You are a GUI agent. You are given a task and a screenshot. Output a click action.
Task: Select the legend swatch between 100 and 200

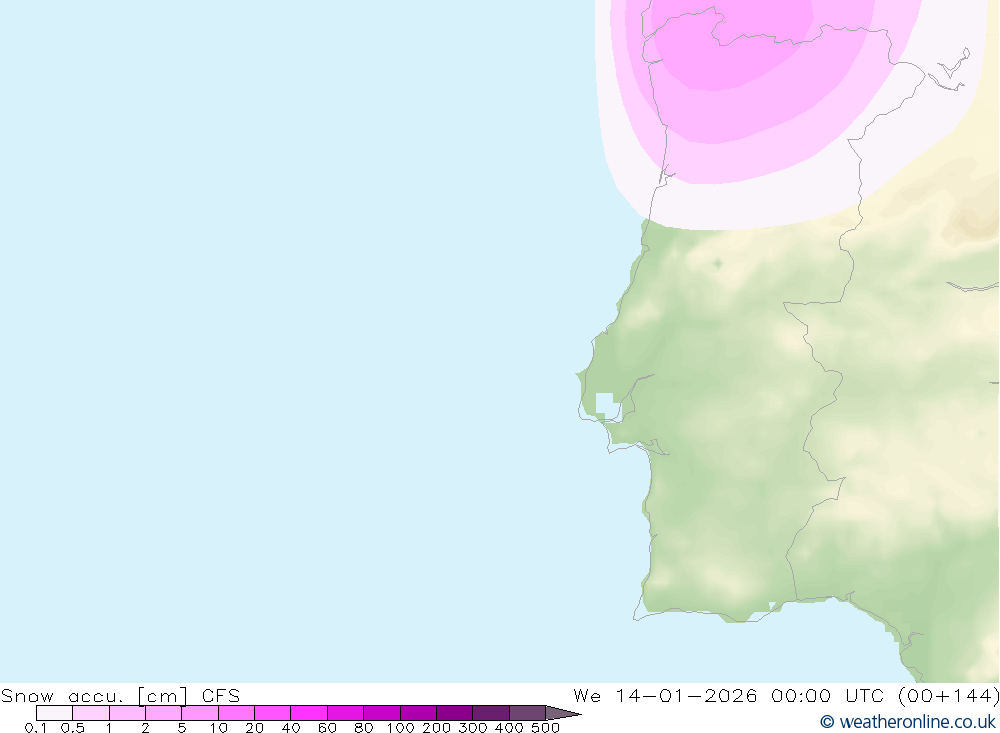(418, 713)
